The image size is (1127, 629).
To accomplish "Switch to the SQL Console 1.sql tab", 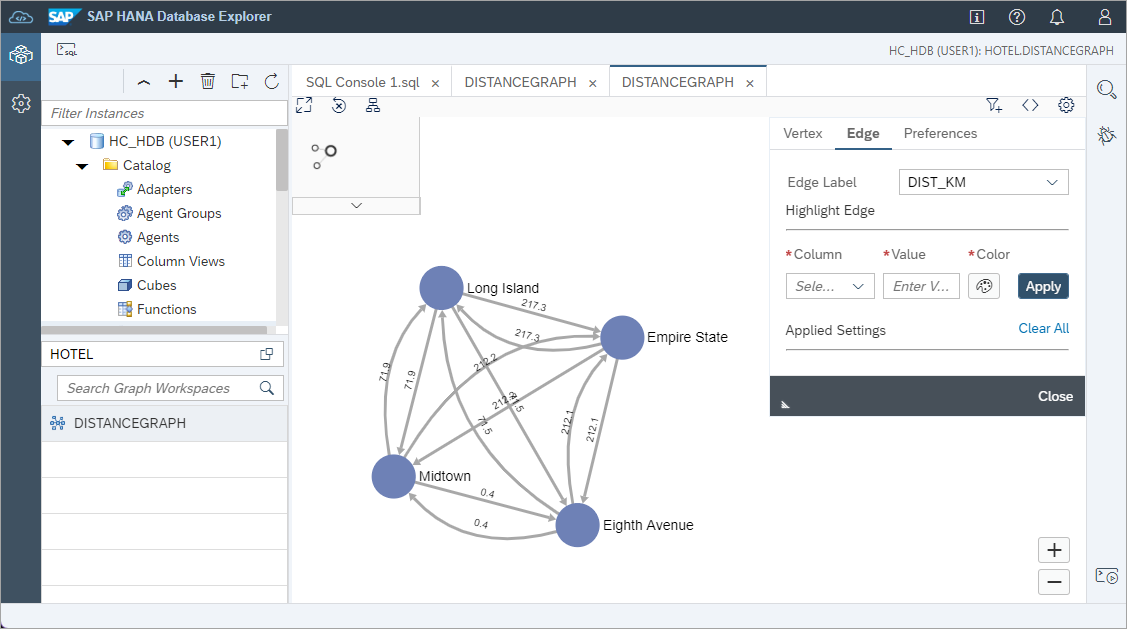I will (x=362, y=83).
